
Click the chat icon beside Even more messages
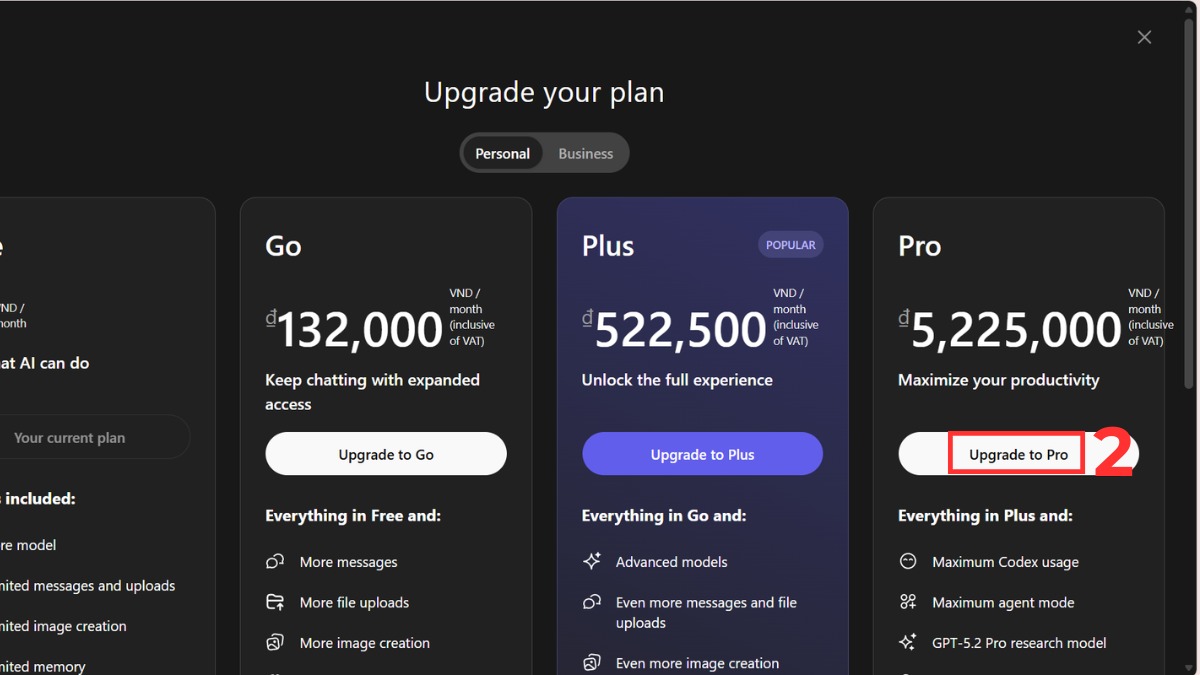592,602
